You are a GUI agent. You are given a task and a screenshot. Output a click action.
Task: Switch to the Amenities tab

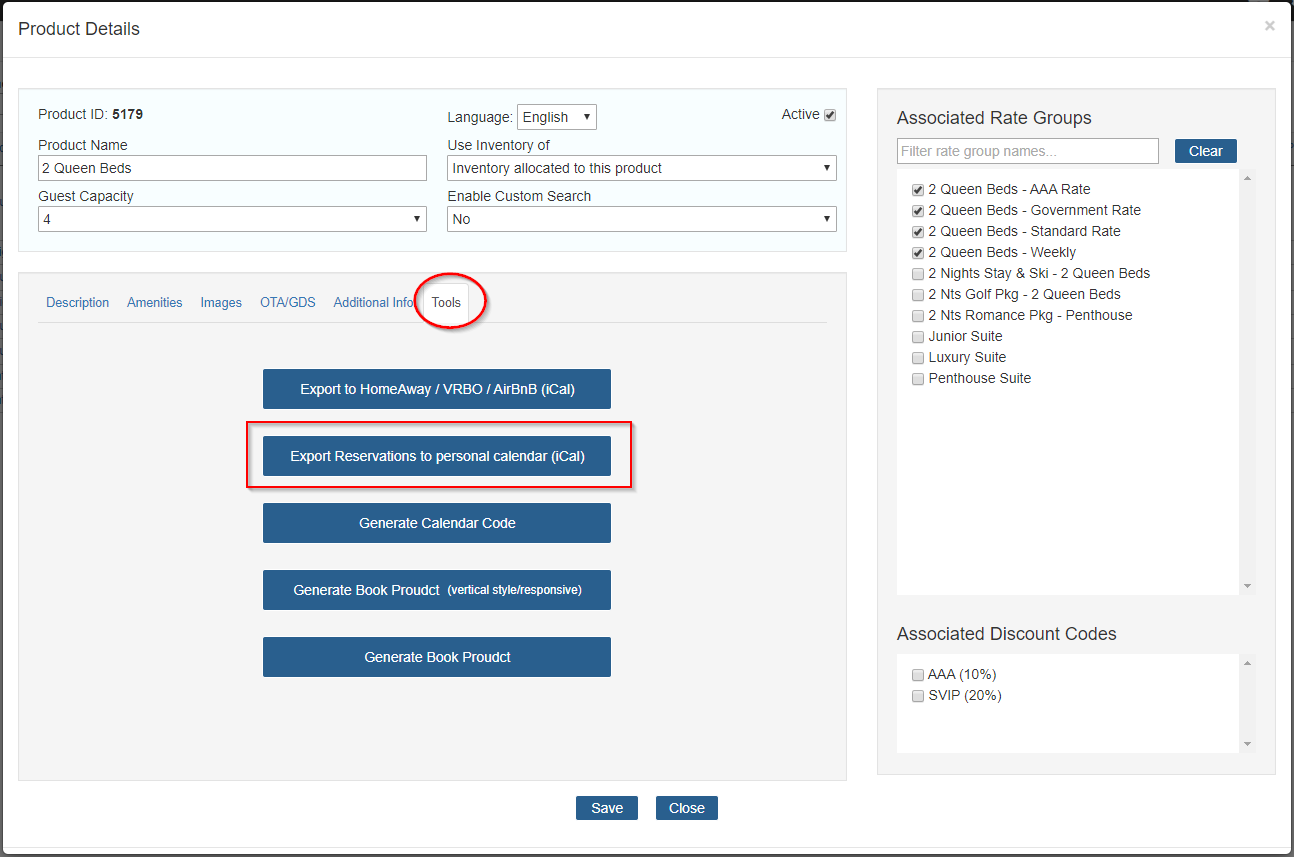coord(155,302)
